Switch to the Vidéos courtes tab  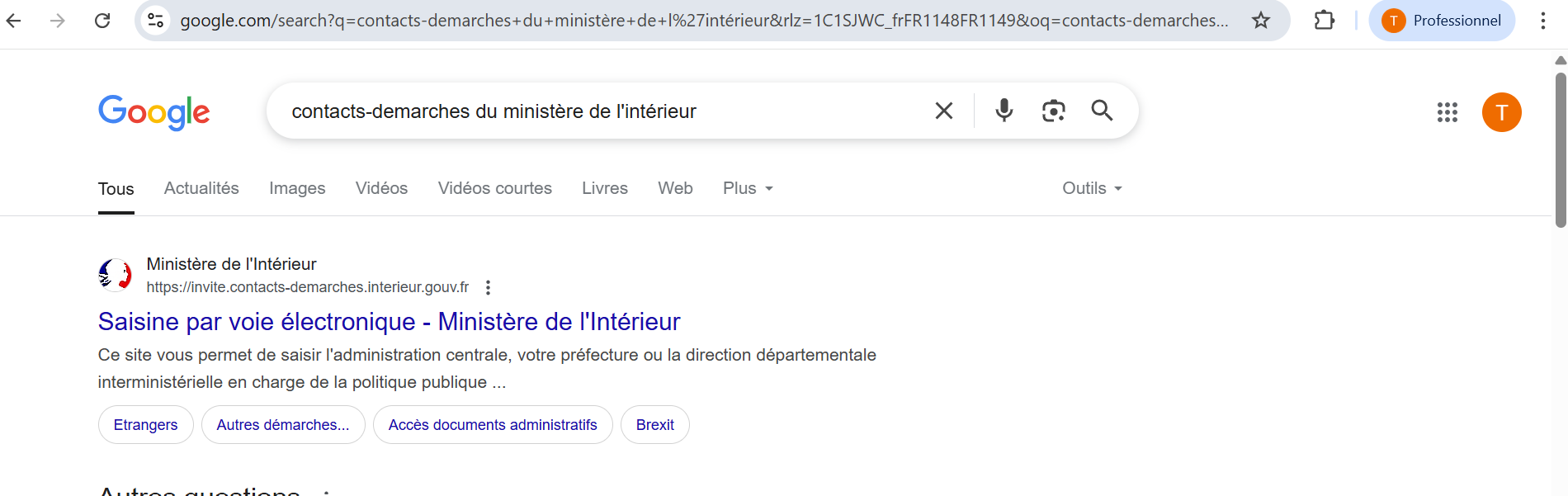coord(495,188)
